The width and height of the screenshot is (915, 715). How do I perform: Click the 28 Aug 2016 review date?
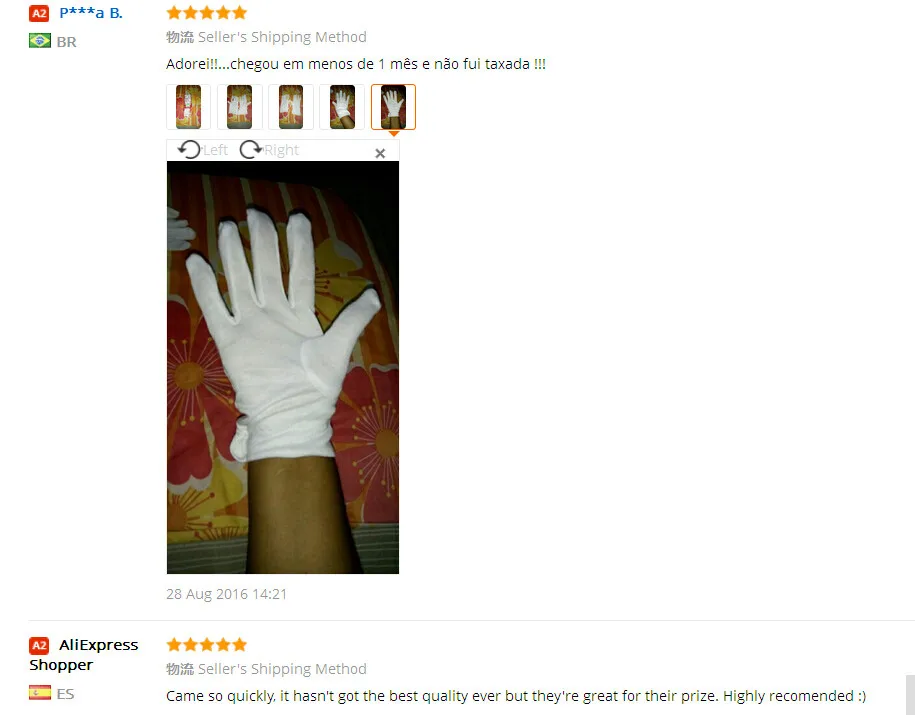point(226,594)
